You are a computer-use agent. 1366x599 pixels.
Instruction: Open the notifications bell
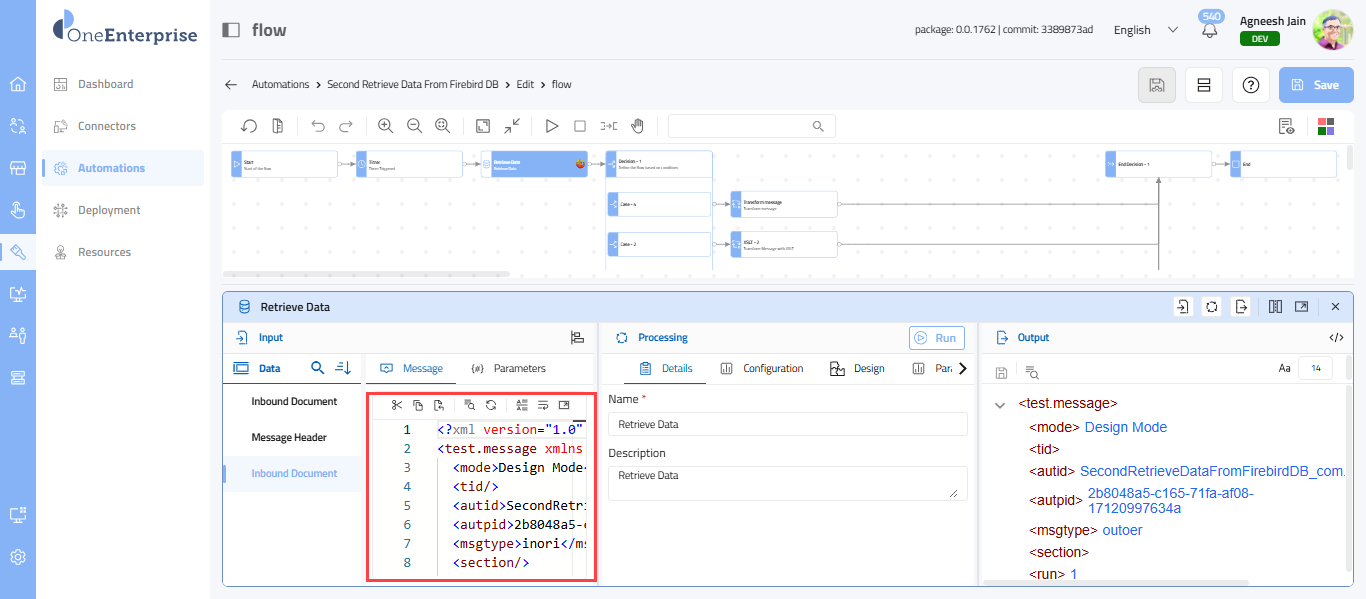(1210, 31)
